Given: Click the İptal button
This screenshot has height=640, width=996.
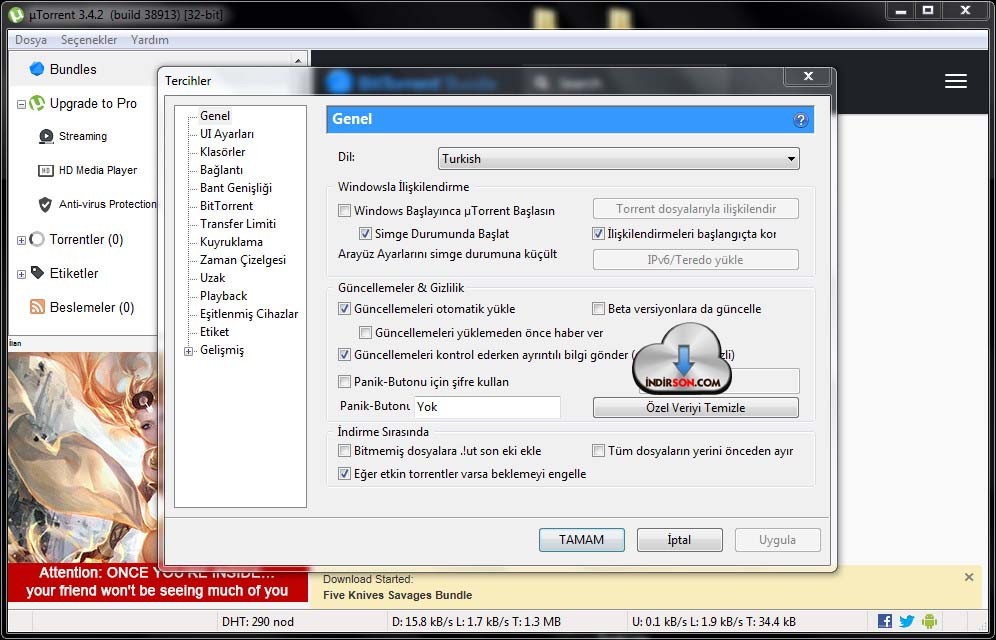Looking at the screenshot, I should (x=679, y=540).
